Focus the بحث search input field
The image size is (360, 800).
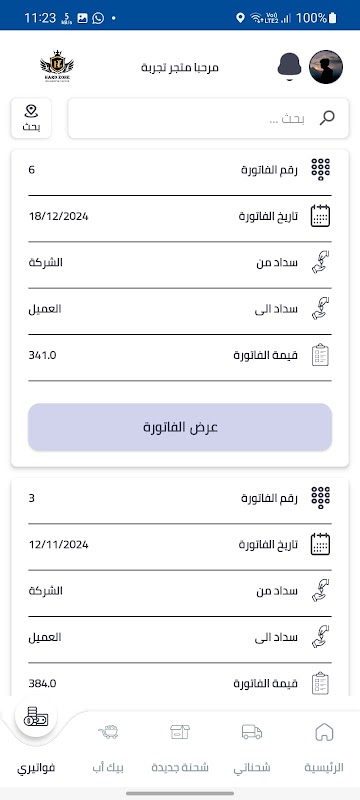coord(208,118)
